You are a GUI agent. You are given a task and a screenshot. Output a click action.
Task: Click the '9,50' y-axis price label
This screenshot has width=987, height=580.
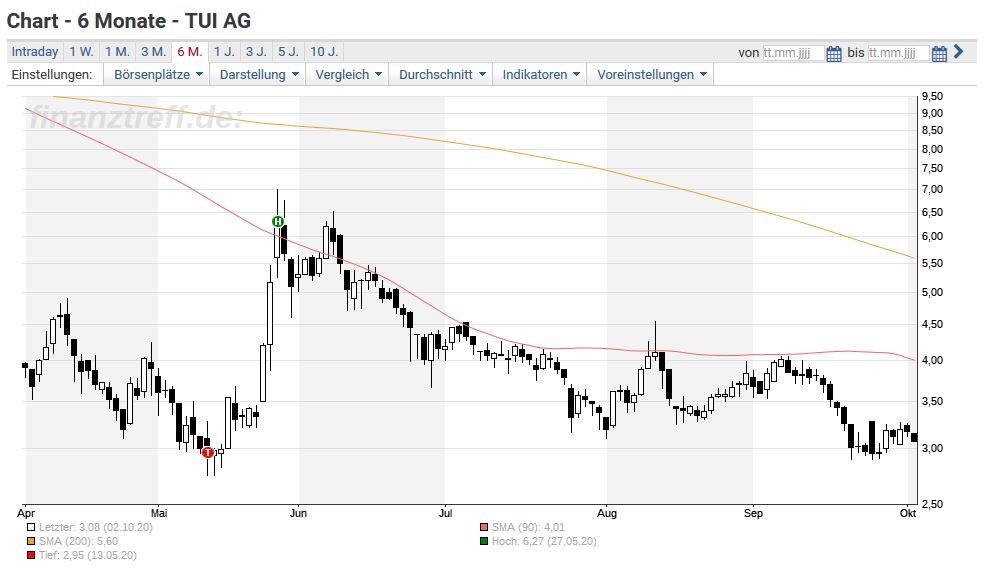(932, 96)
